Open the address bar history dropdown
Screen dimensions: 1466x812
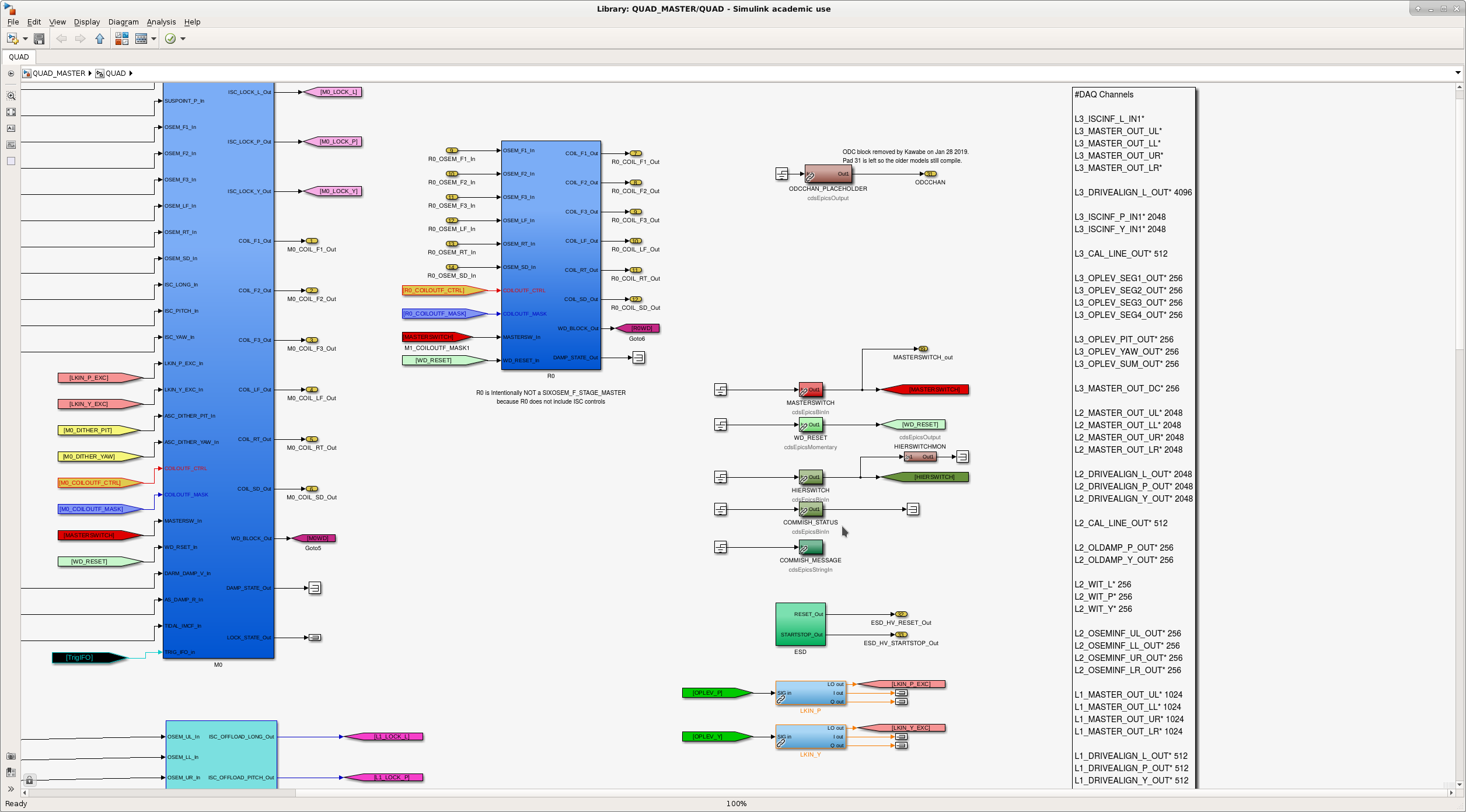point(1458,73)
